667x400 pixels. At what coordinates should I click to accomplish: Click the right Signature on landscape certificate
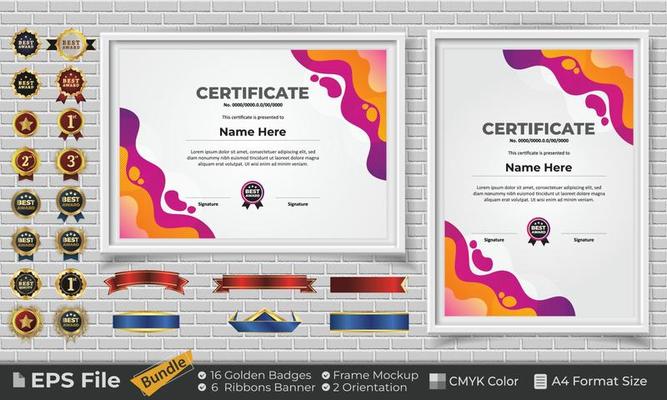click(x=298, y=204)
